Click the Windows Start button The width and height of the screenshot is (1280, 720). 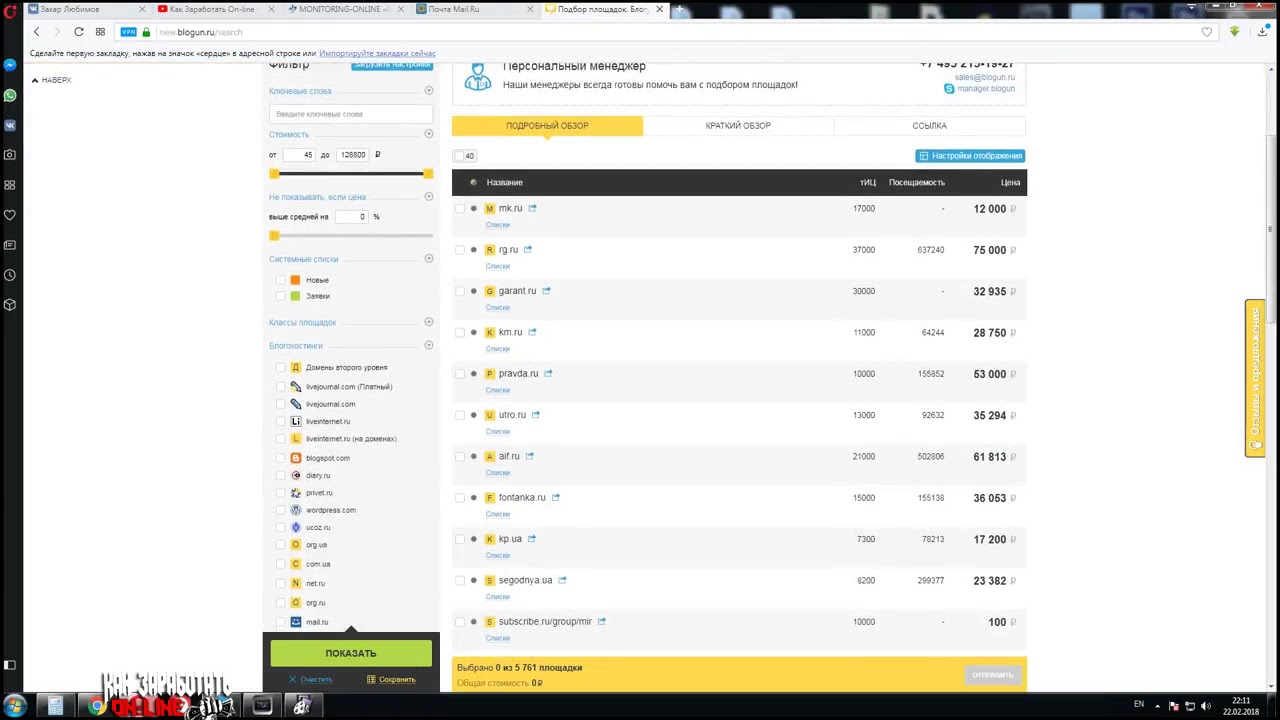pyautogui.click(x=14, y=706)
